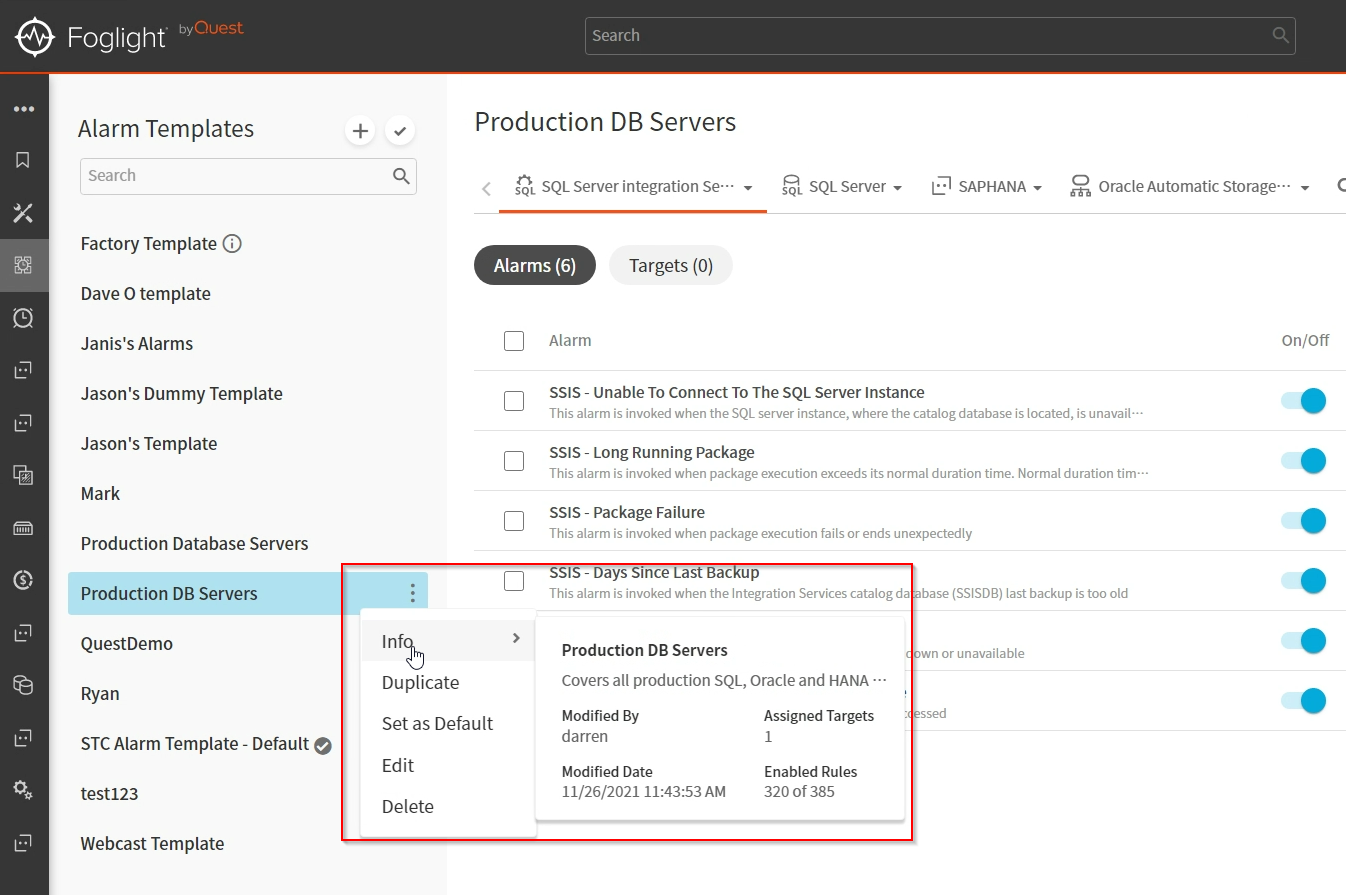1346x895 pixels.
Task: Click the info icon next to Factory Template
Action: [x=232, y=243]
